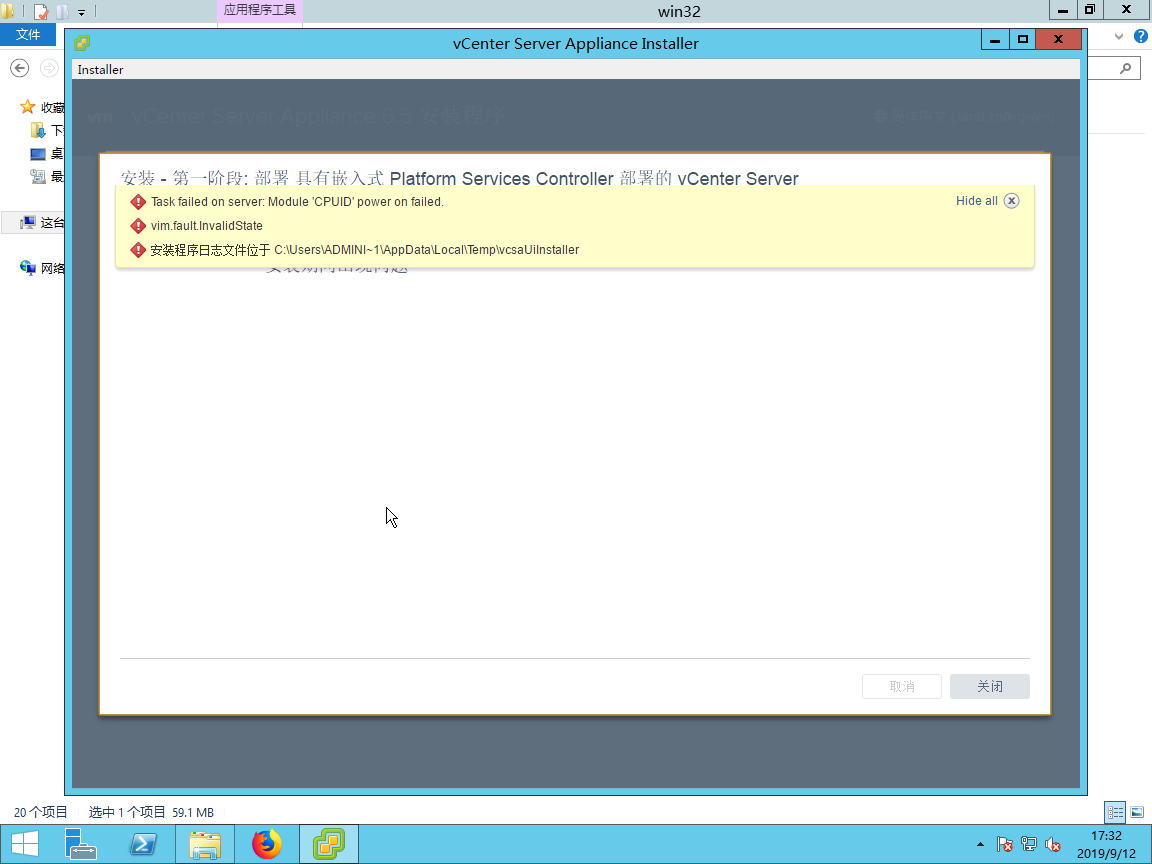Click the network tray icon

(x=1029, y=844)
